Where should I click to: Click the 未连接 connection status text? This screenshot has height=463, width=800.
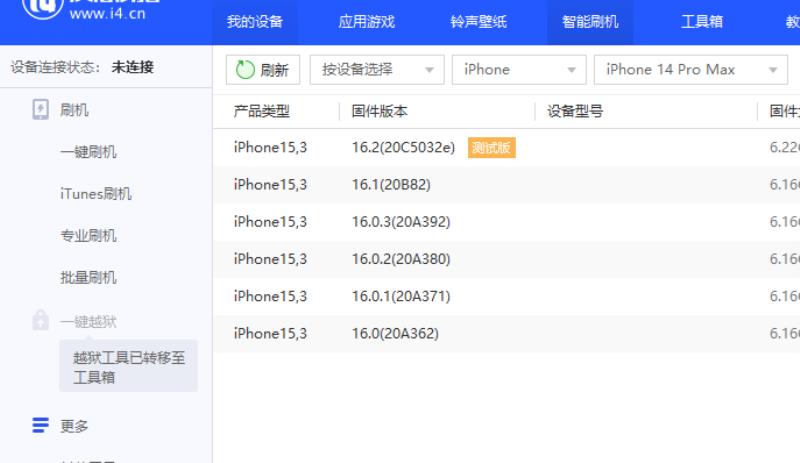(x=133, y=67)
